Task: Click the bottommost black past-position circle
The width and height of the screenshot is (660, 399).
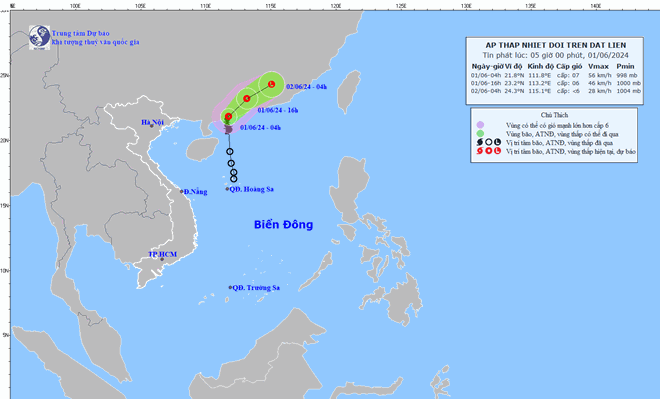Action: [x=234, y=179]
